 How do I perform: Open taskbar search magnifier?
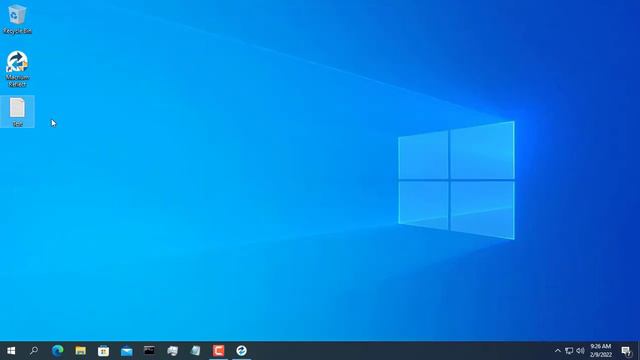[34, 351]
